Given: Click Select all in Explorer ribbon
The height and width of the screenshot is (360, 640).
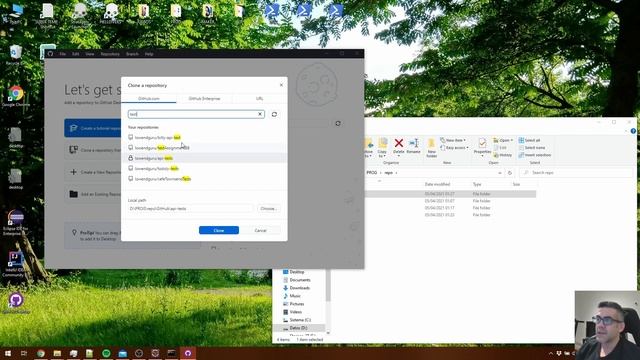Looking at the screenshot, I should coord(529,140).
